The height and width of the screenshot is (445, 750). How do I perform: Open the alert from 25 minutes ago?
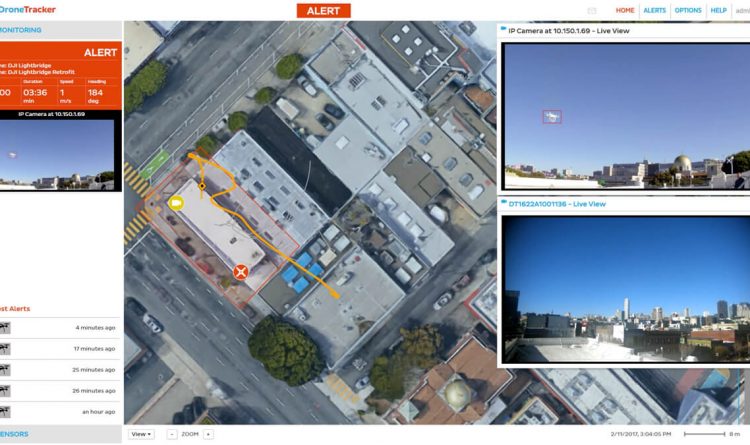pyautogui.click(x=60, y=370)
